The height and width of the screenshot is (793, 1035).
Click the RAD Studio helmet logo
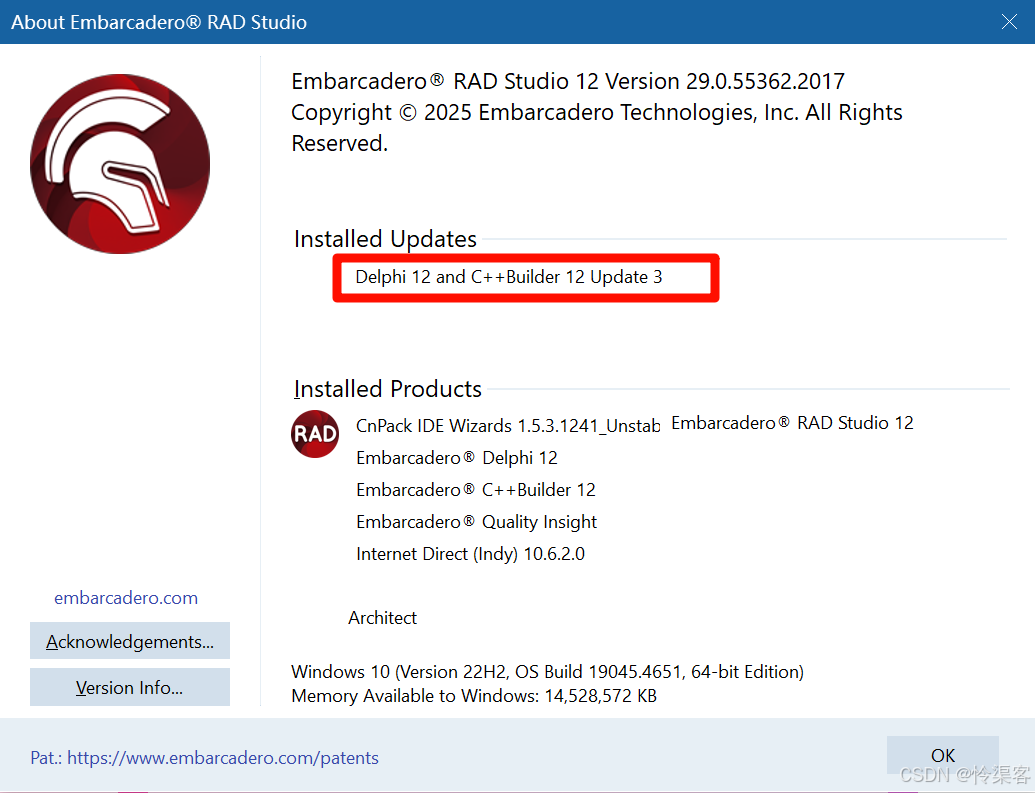coord(120,164)
